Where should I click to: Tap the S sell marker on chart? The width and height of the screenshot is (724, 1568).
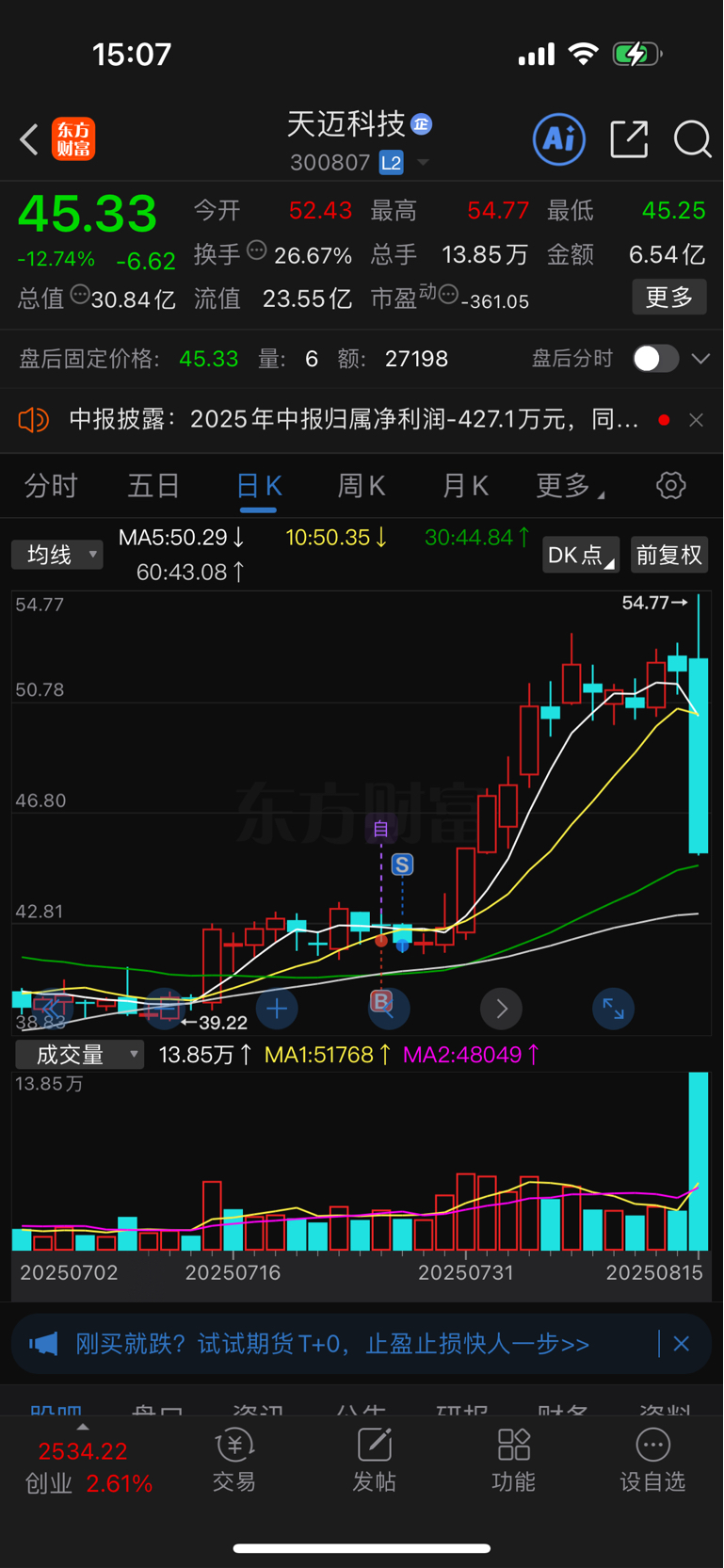(x=402, y=865)
